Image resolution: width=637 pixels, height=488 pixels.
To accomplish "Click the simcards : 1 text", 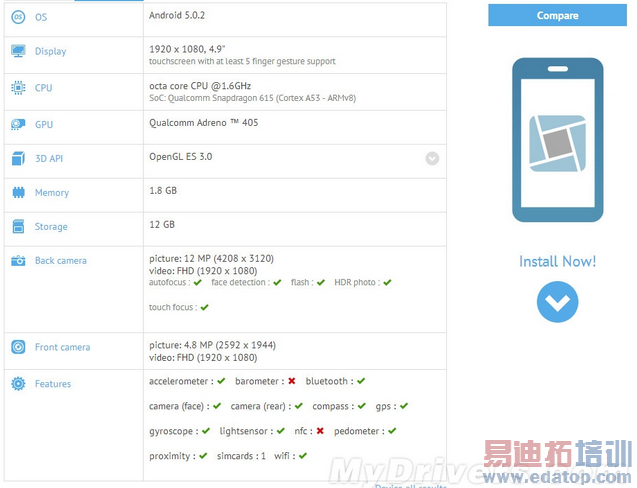I will pyautogui.click(x=241, y=456).
